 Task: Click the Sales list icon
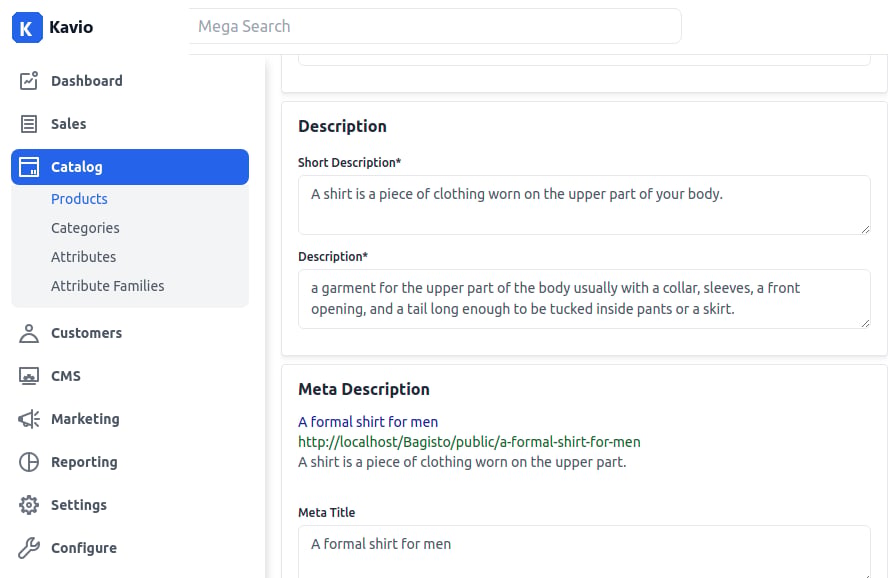coord(29,124)
